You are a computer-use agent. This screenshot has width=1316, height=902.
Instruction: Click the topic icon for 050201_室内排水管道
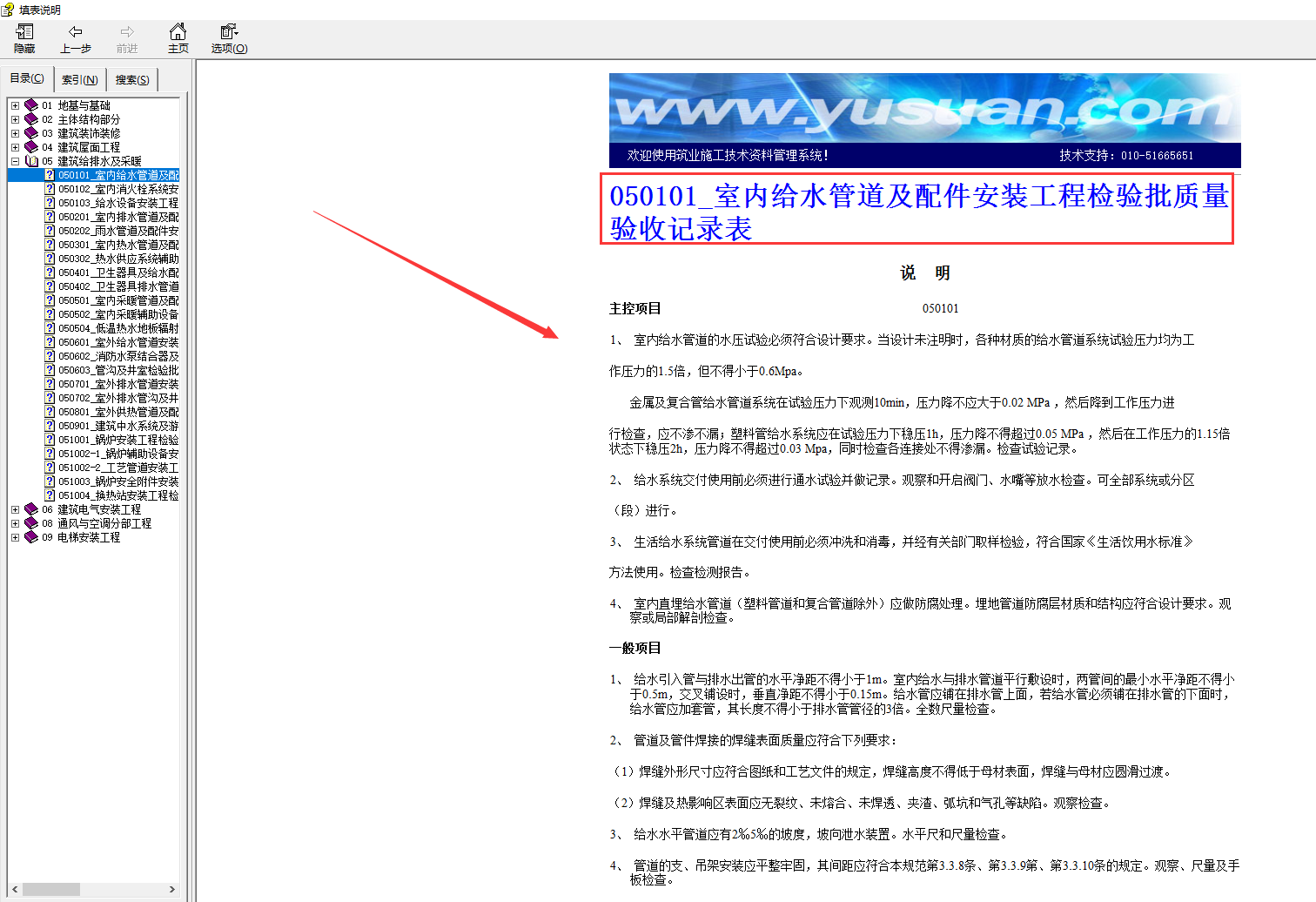coord(50,217)
